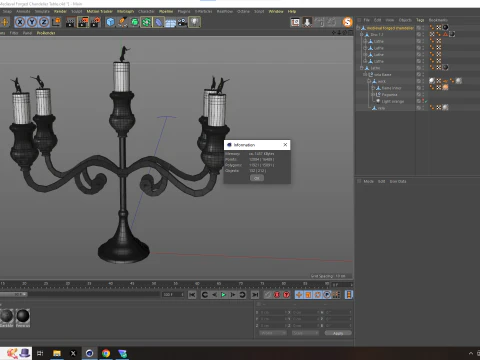Toggle rotation keyframe recording icon
The width and height of the screenshot is (480, 360).
pos(318,295)
